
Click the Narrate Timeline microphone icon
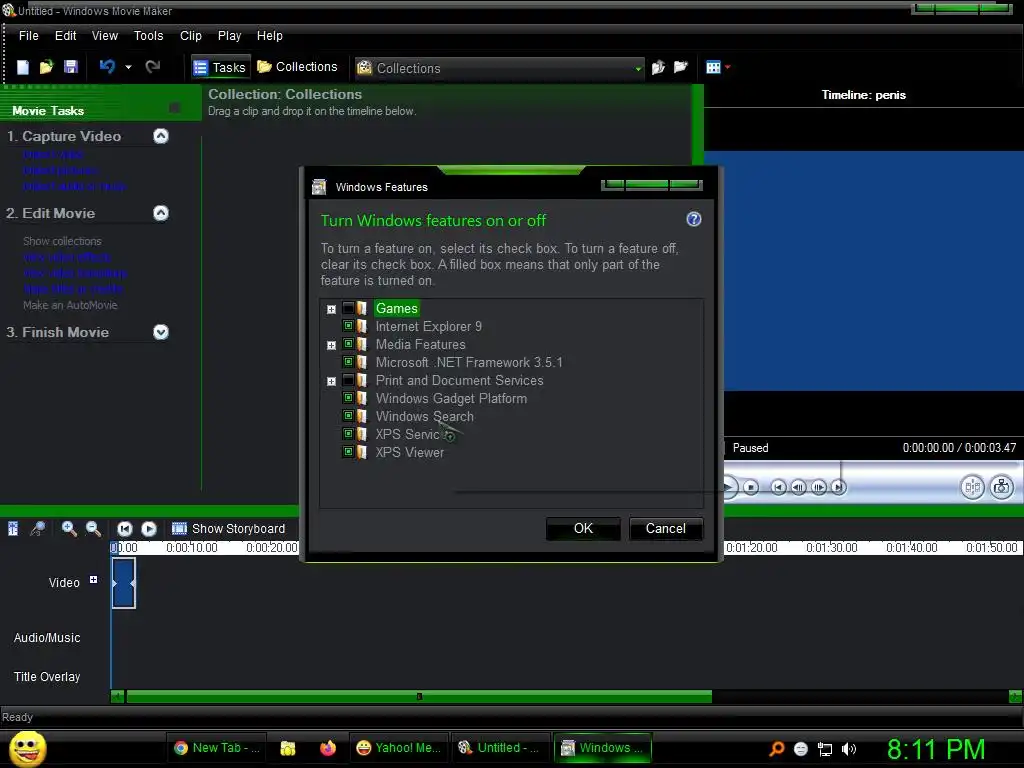pyautogui.click(x=38, y=528)
